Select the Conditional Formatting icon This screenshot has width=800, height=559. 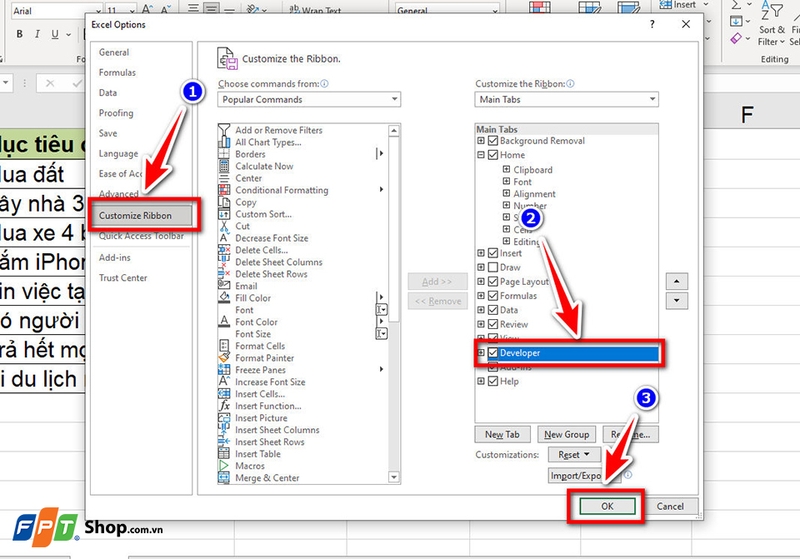tap(224, 190)
